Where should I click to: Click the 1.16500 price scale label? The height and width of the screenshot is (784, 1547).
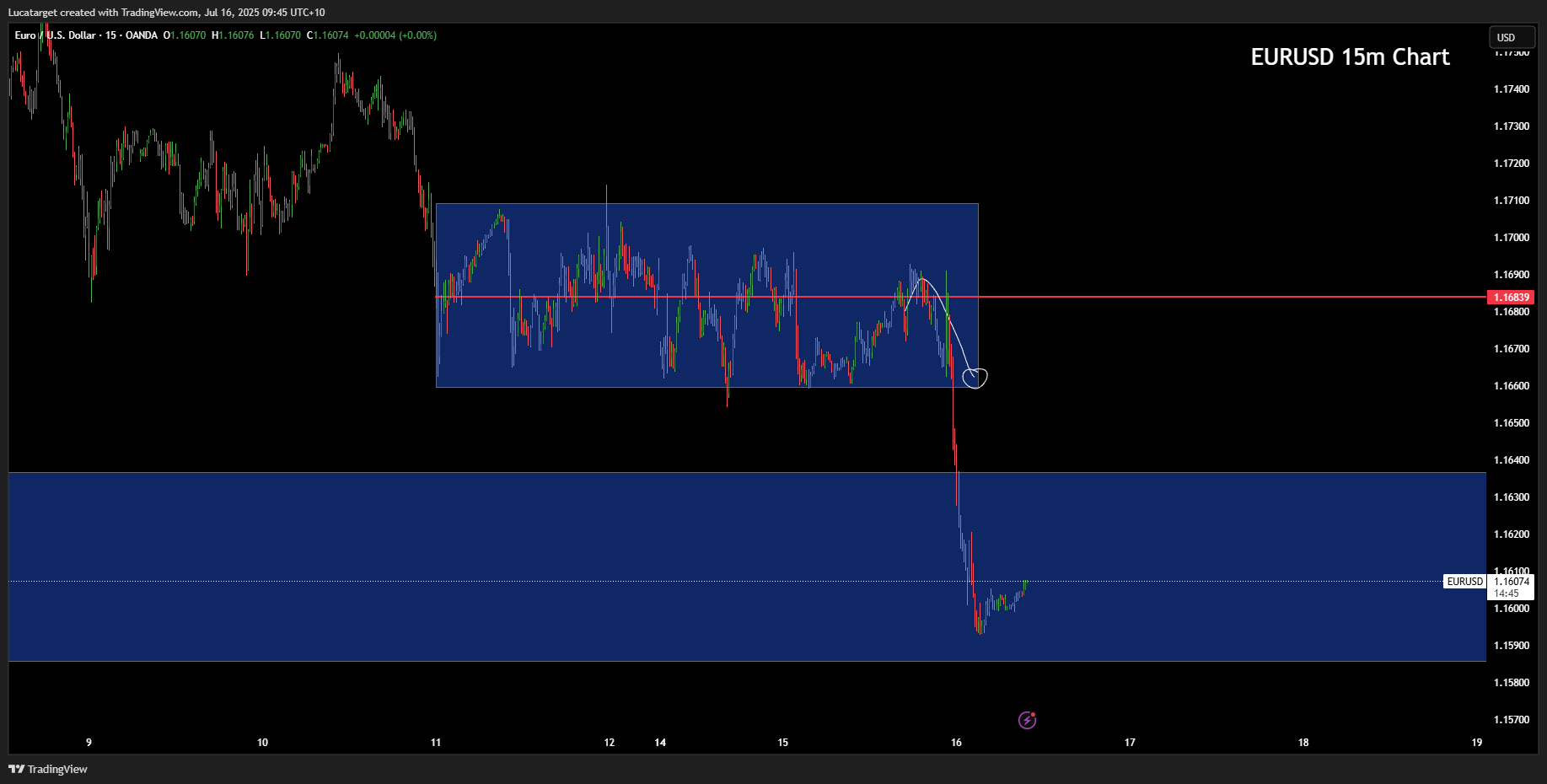[1511, 423]
